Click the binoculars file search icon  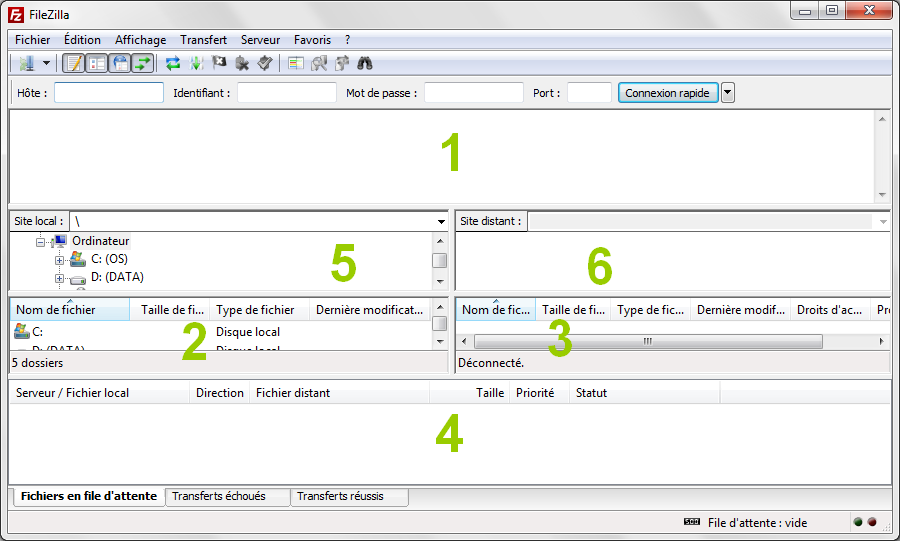(x=365, y=63)
